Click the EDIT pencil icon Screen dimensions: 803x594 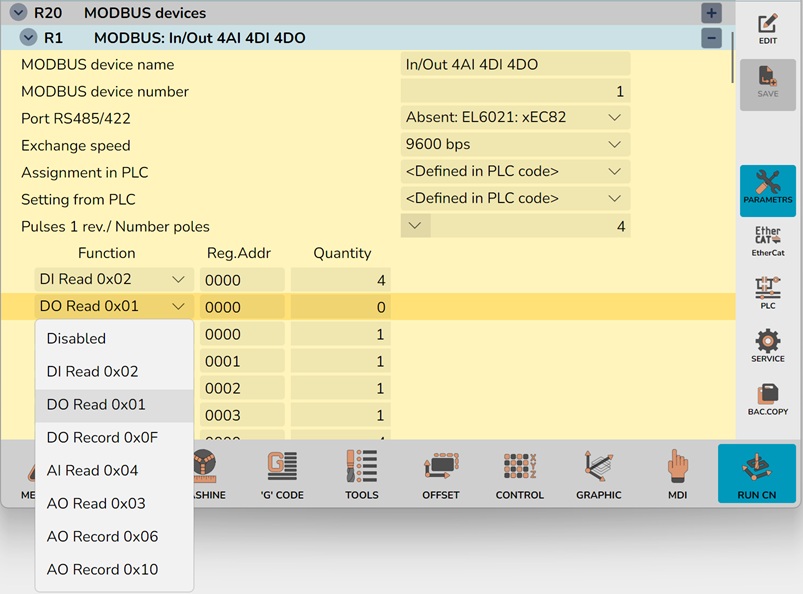(767, 29)
